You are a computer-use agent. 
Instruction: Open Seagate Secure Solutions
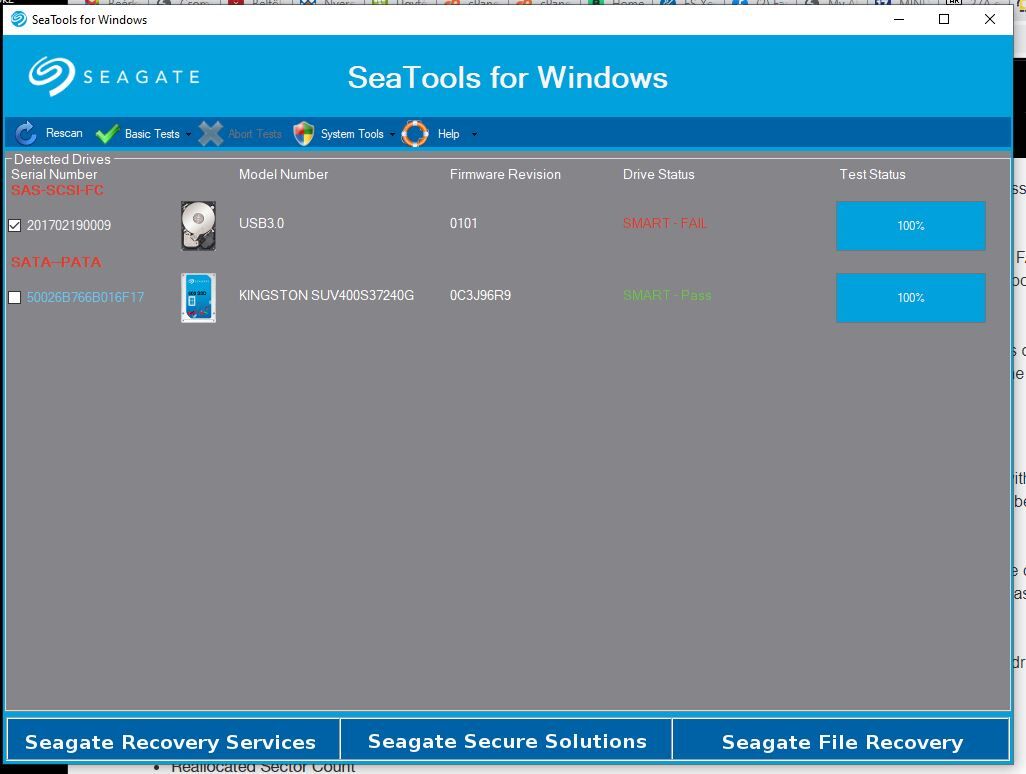[506, 740]
